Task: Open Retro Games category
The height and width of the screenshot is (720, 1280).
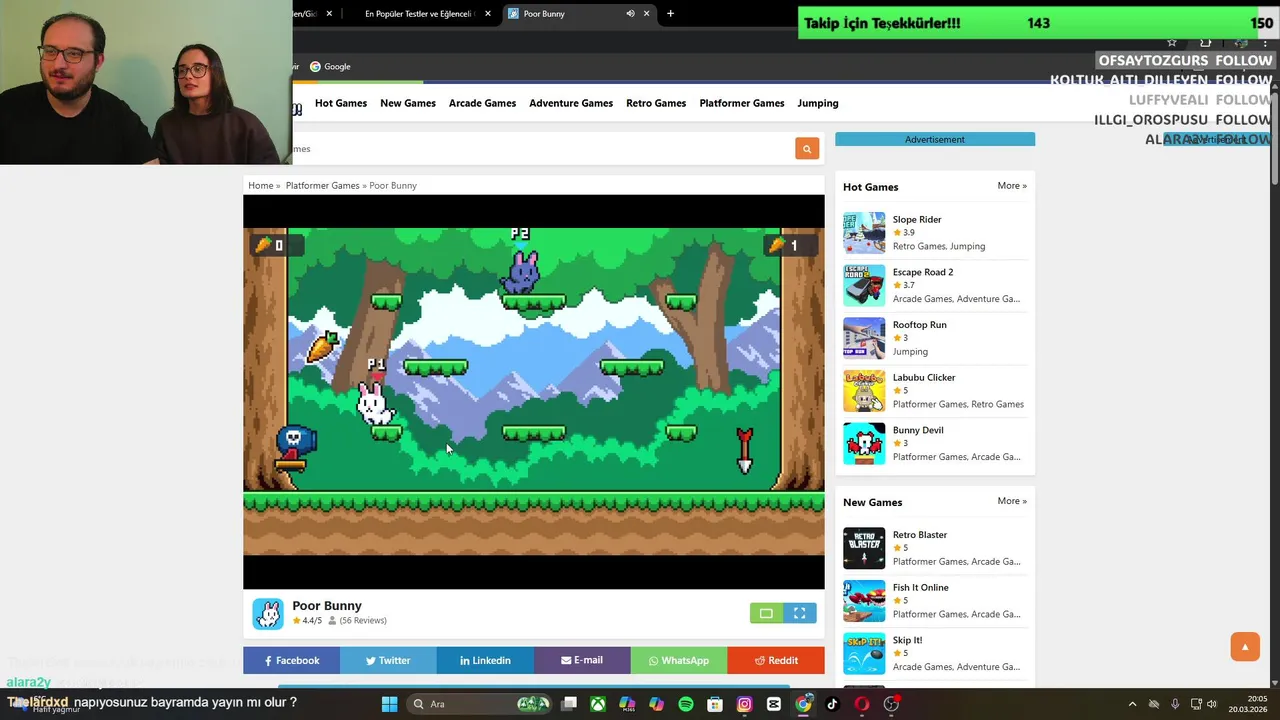Action: coord(656,103)
